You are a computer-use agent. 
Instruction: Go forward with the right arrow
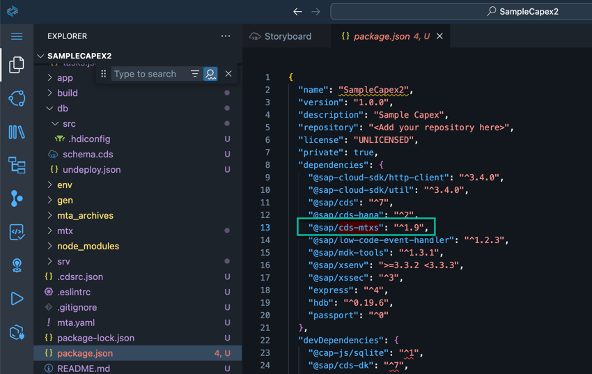pyautogui.click(x=316, y=12)
